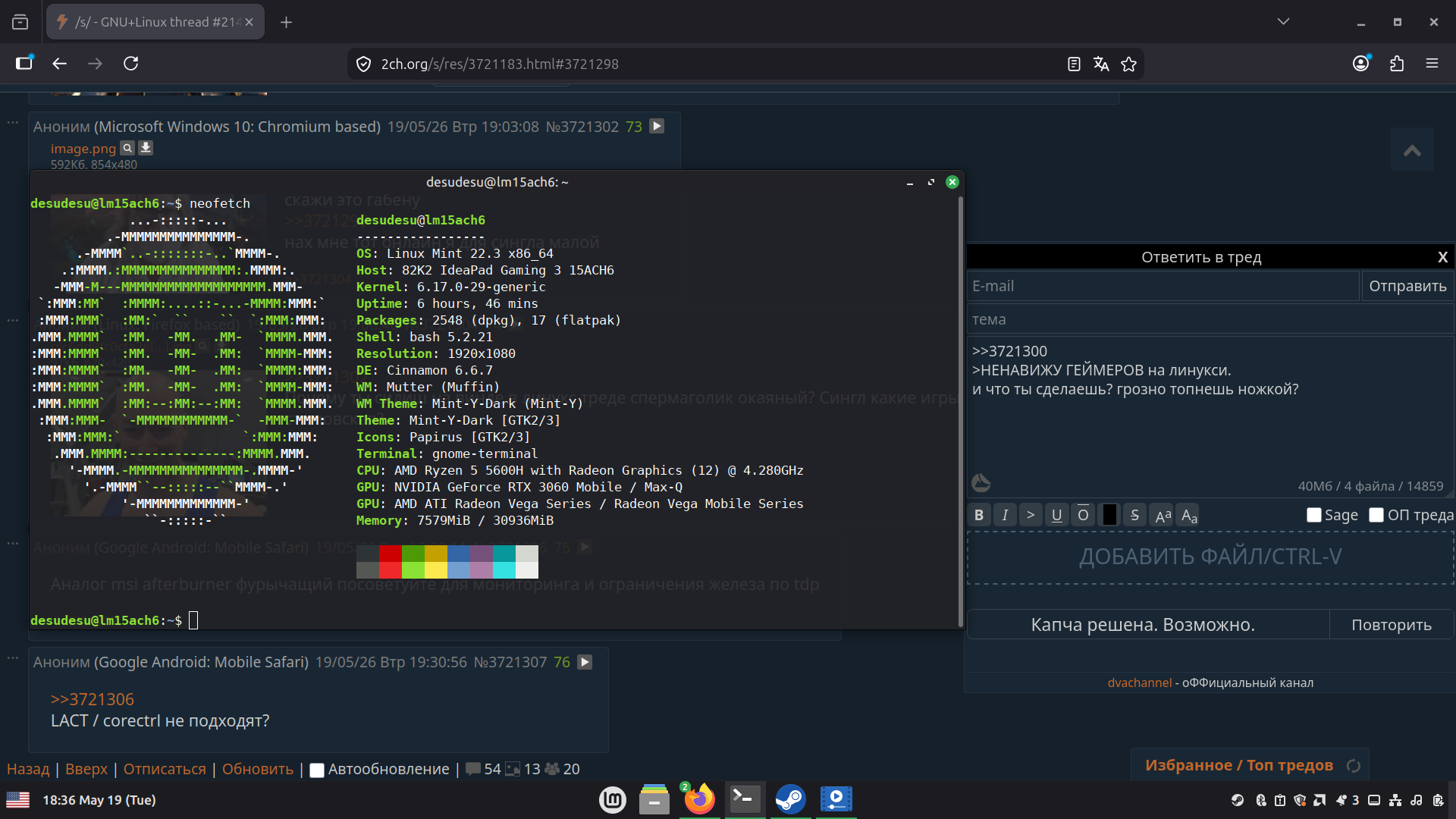This screenshot has width=1456, height=819.
Task: Focus the E-mail field
Action: tap(1163, 287)
